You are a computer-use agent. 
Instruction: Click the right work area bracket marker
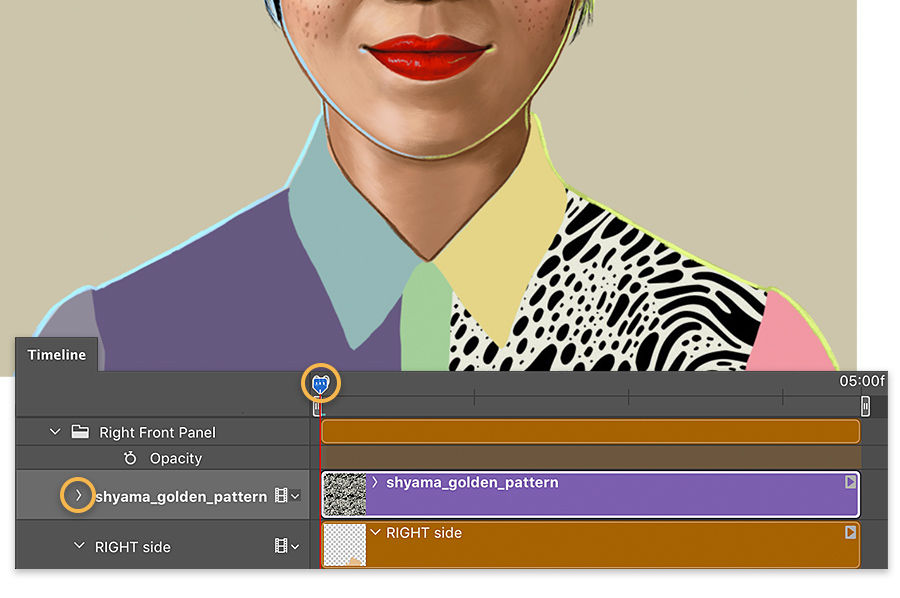865,406
